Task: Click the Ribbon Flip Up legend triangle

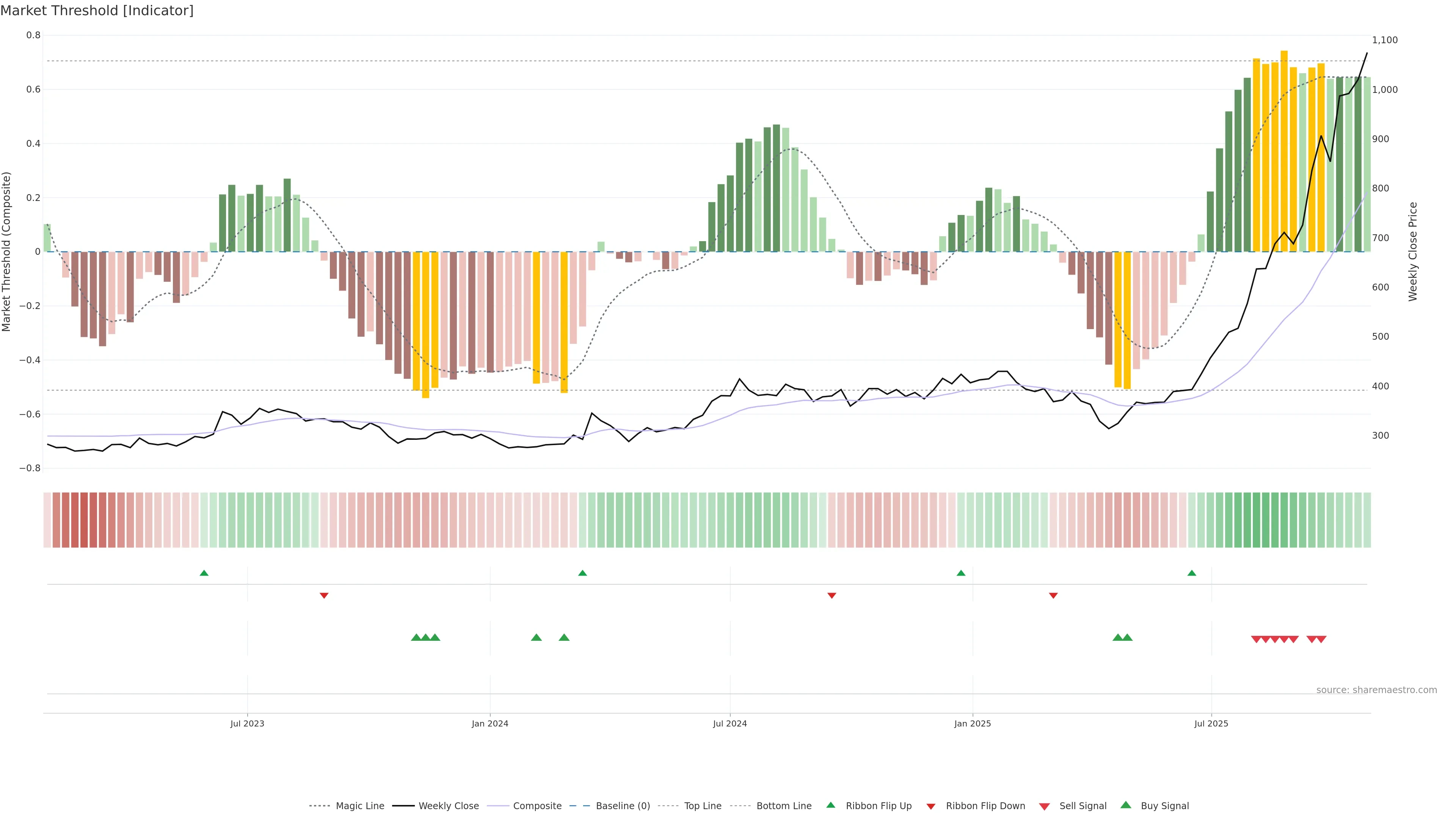Action: point(830,805)
